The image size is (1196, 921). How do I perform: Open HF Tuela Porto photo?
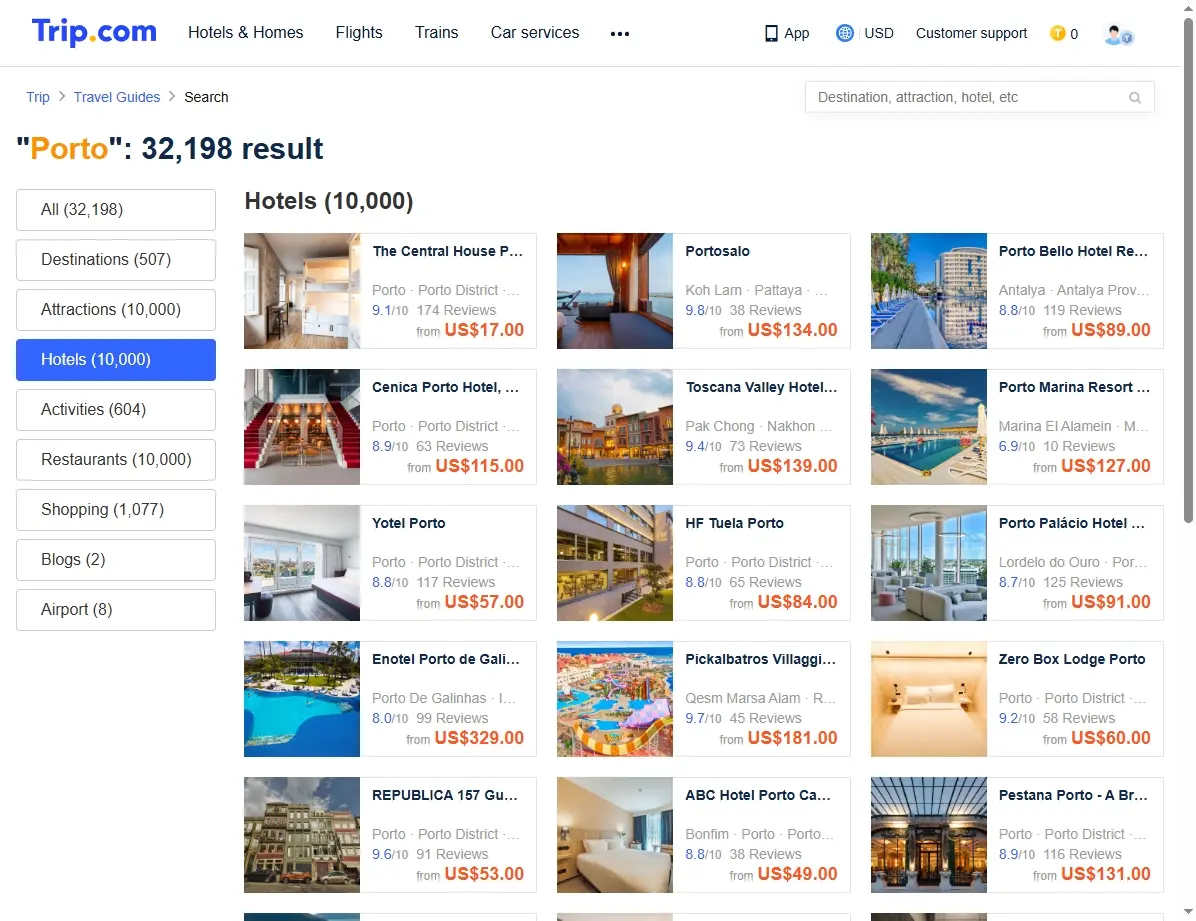[615, 562]
